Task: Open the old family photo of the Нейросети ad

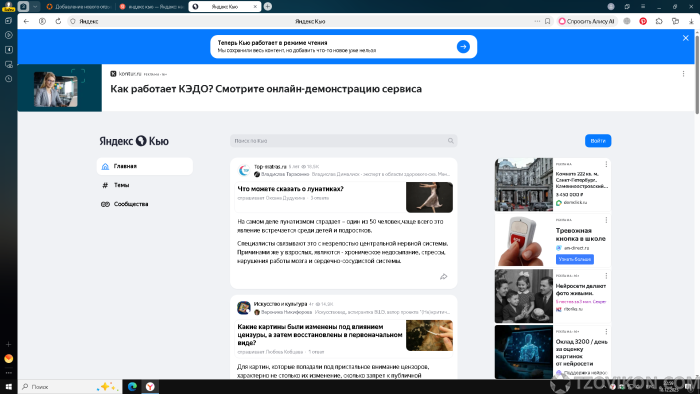Action: tap(524, 296)
